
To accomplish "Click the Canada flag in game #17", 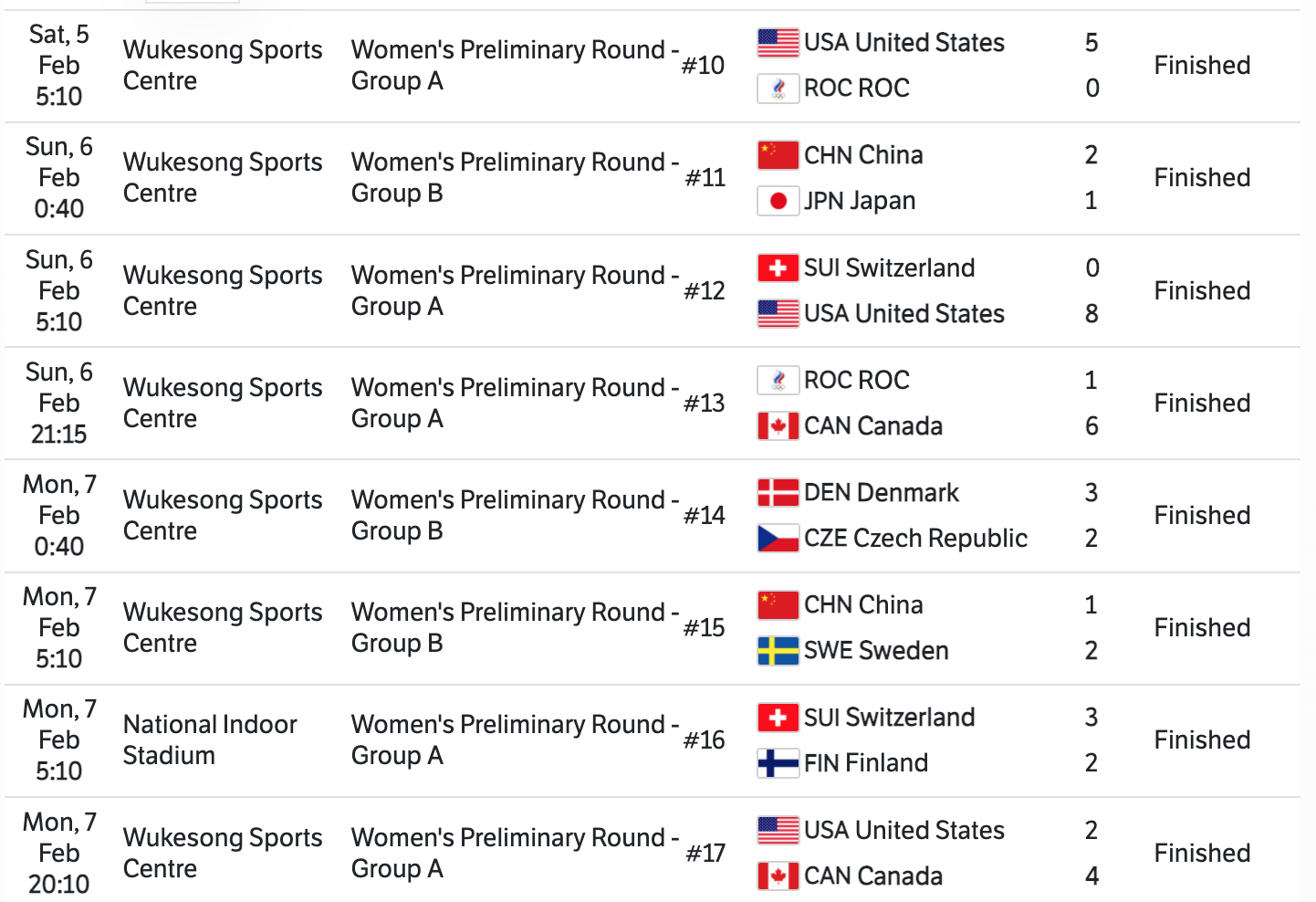I will (778, 876).
